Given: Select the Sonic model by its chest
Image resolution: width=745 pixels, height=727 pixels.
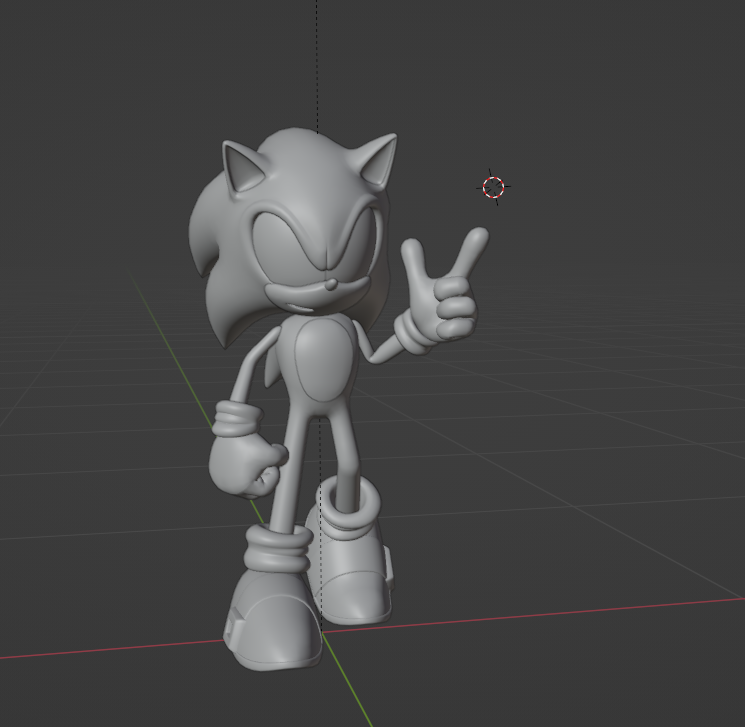Looking at the screenshot, I should [x=324, y=359].
